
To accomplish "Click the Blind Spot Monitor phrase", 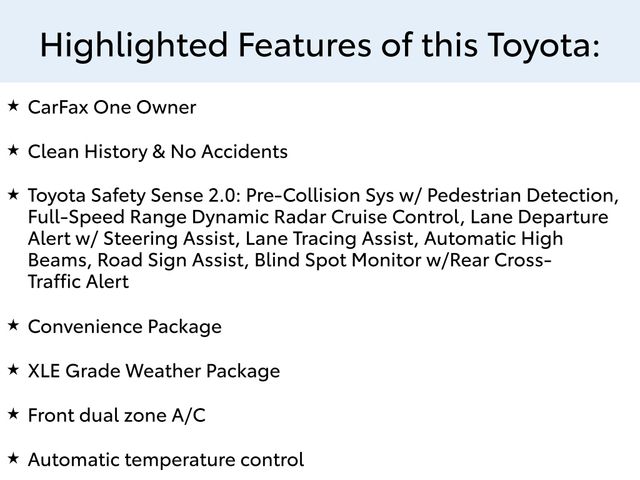I will pos(338,260).
